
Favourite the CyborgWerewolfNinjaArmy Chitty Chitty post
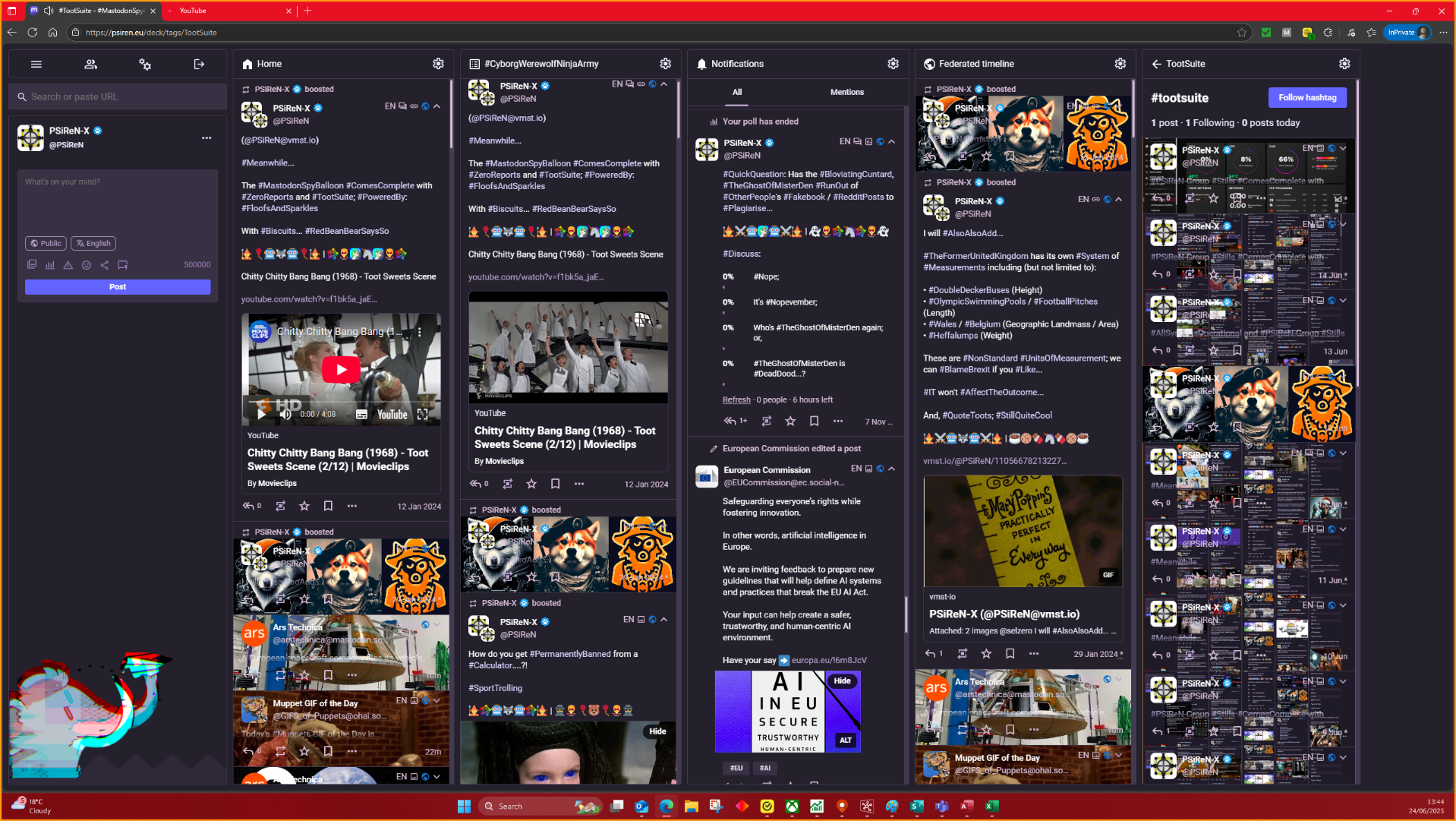(x=531, y=484)
